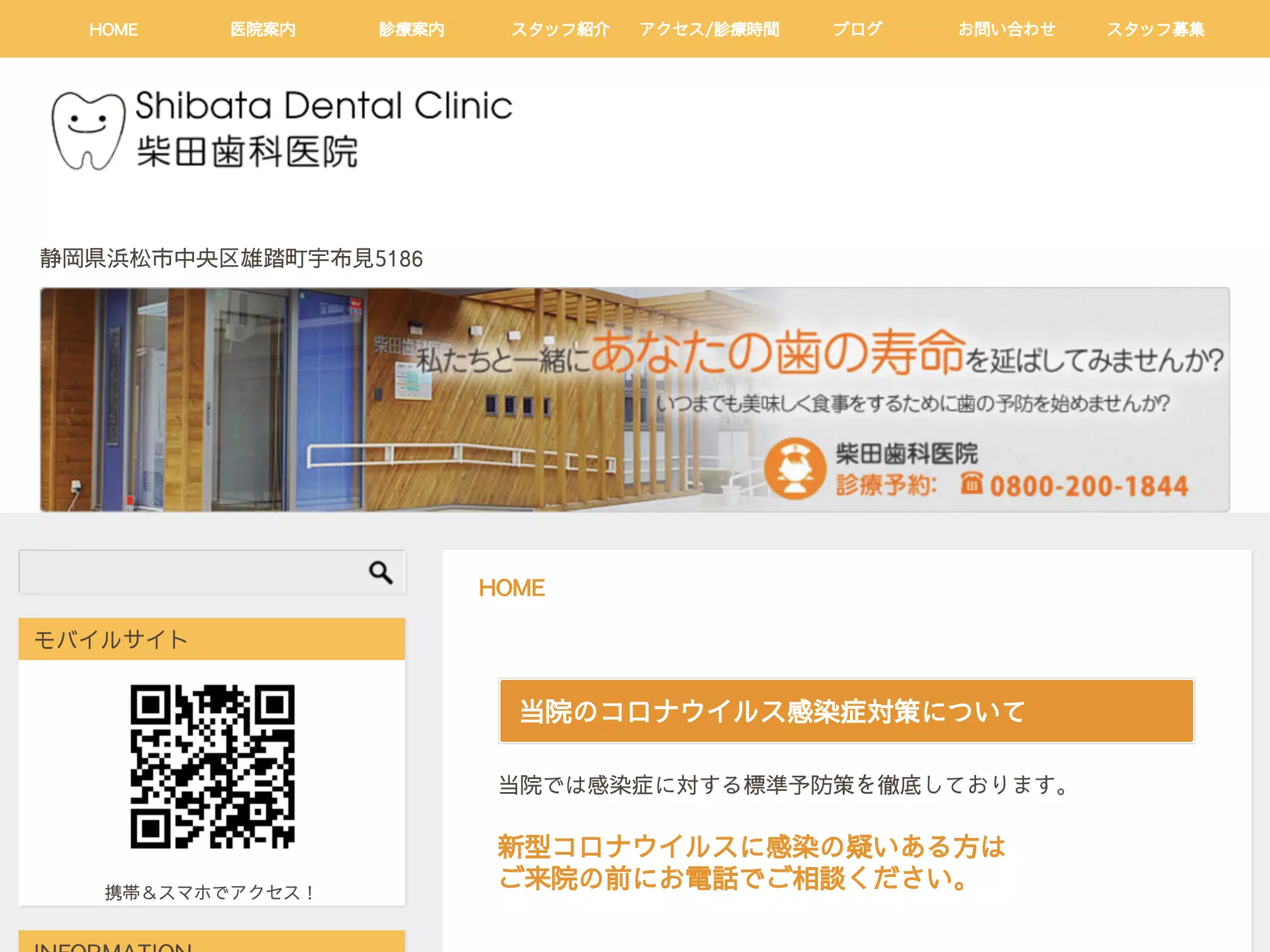Click the address 静岡県浜松市中央区雄踏町宇布見5186
The height and width of the screenshot is (952, 1270).
tap(231, 258)
